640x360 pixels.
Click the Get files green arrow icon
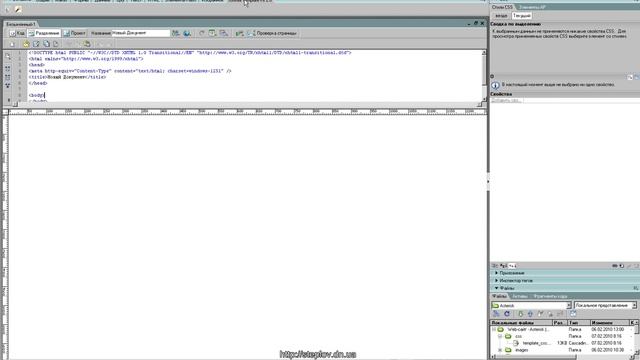(520, 314)
